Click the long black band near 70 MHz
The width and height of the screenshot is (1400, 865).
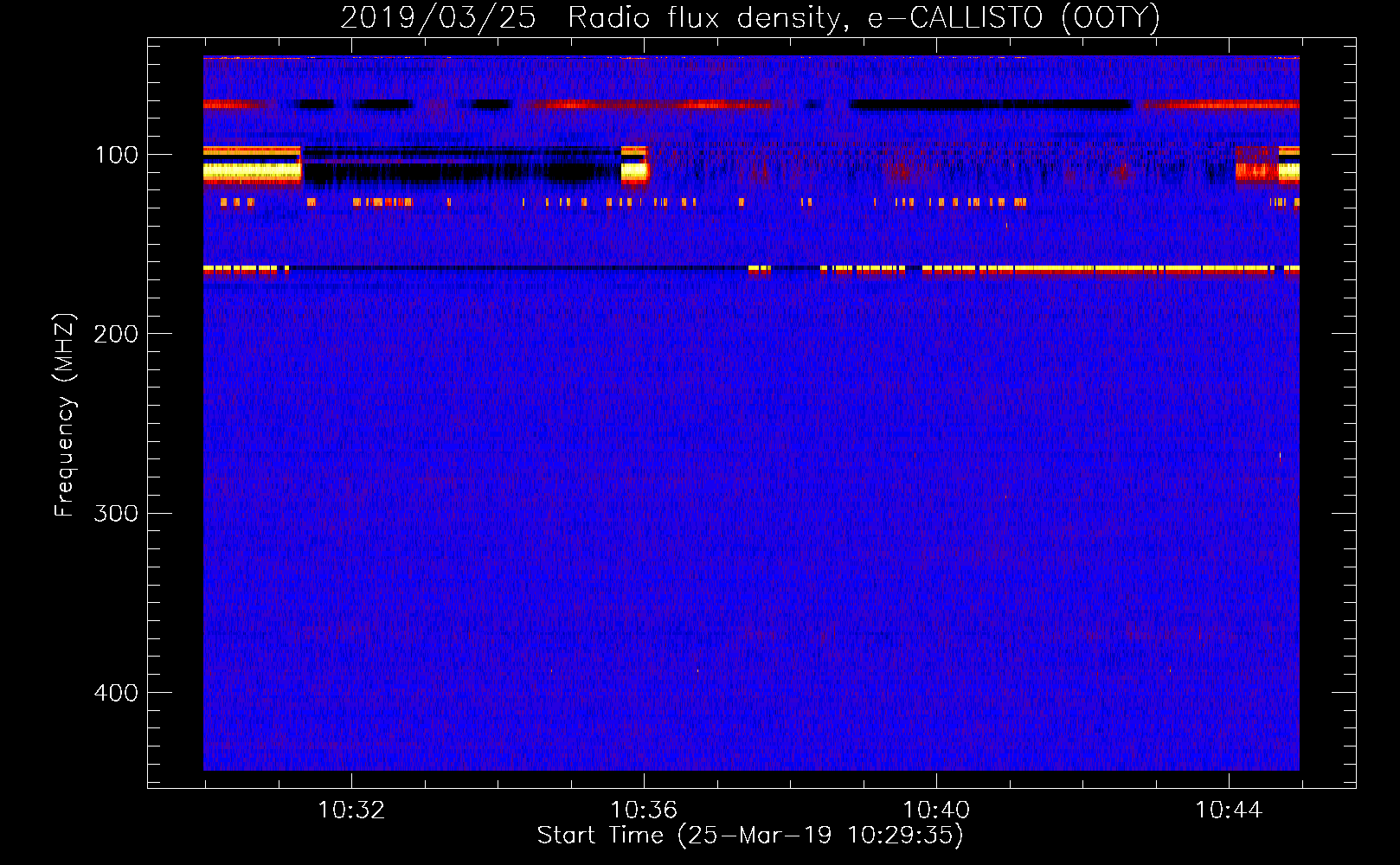pyautogui.click(x=991, y=105)
